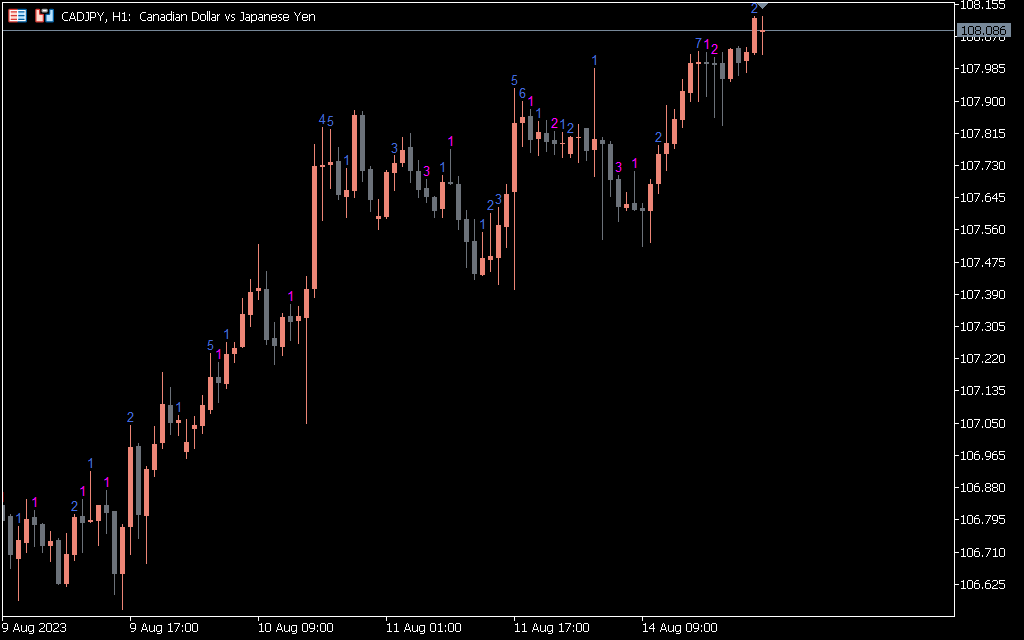Click the 107.900 price scale label
This screenshot has width=1024, height=640.
point(982,102)
